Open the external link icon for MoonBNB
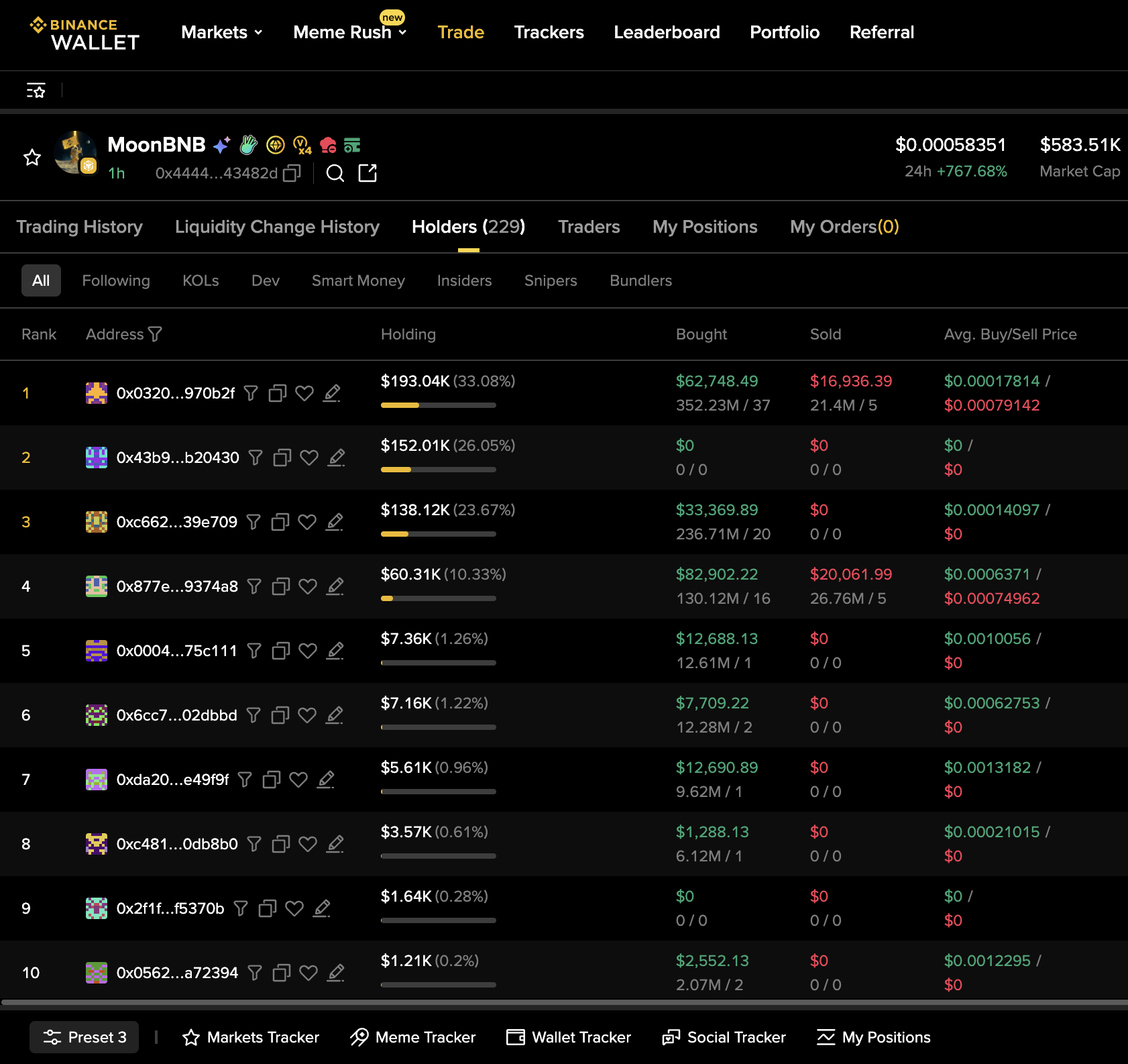Screen dimensions: 1128x1064 coord(368,173)
